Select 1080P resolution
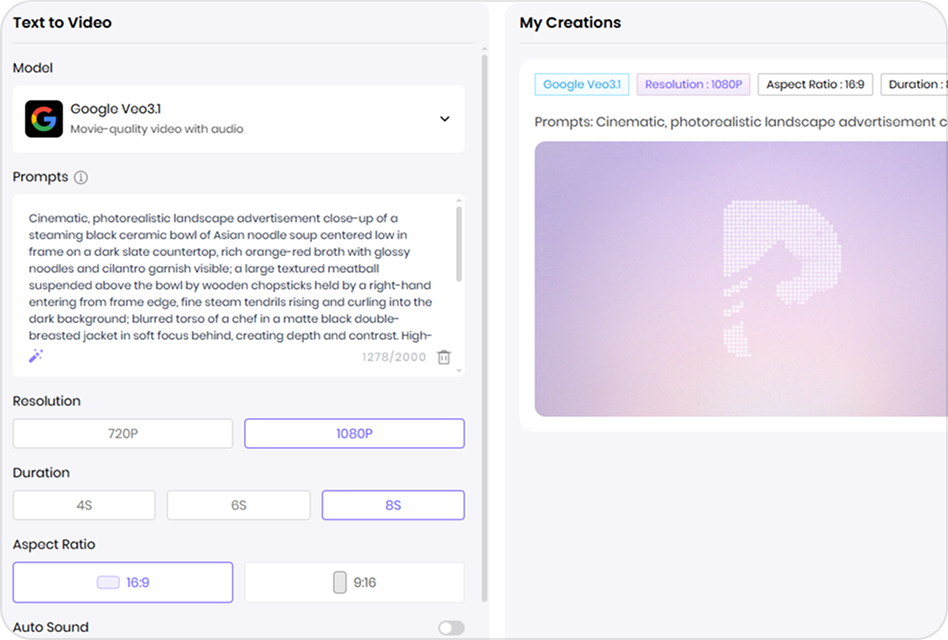 pyautogui.click(x=354, y=434)
